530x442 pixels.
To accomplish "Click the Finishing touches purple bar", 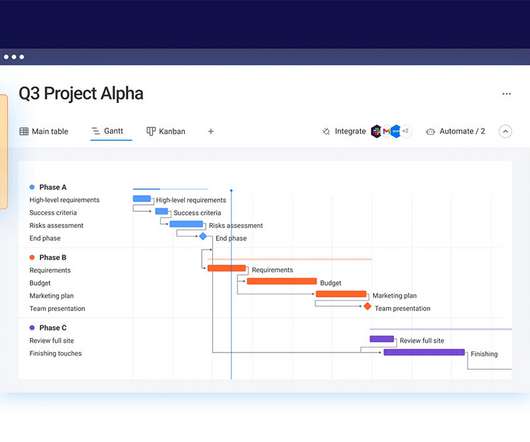I will click(424, 352).
